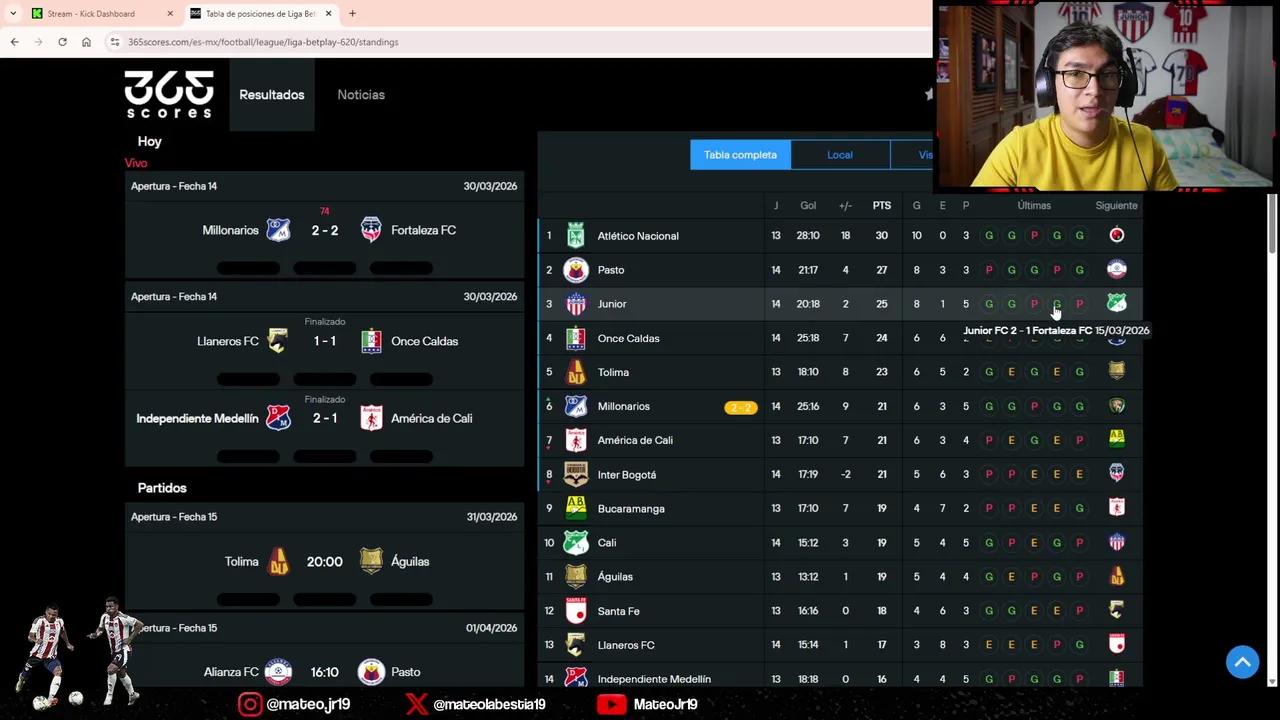
Task: Click Tolima crest in upcoming match
Action: click(x=278, y=562)
